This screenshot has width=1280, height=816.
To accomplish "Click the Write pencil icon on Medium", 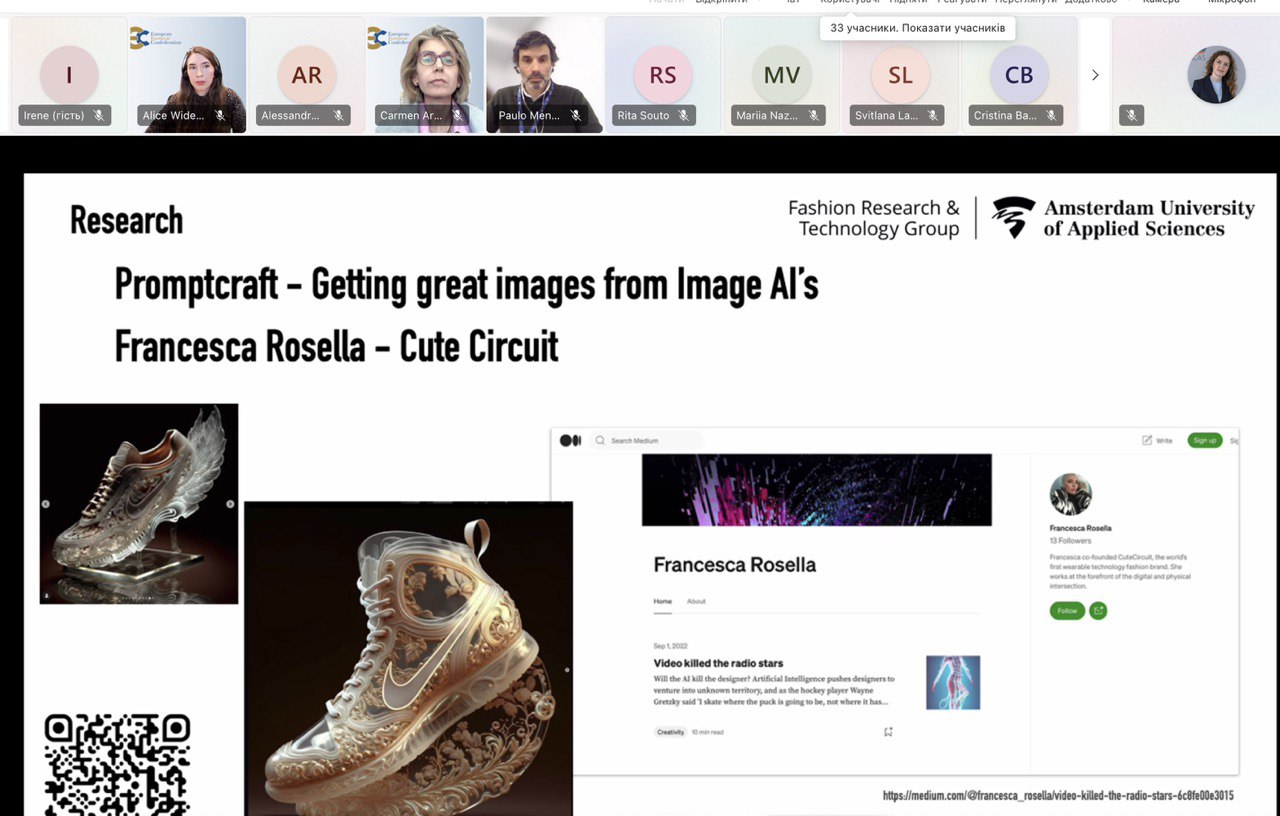I will click(x=1147, y=440).
